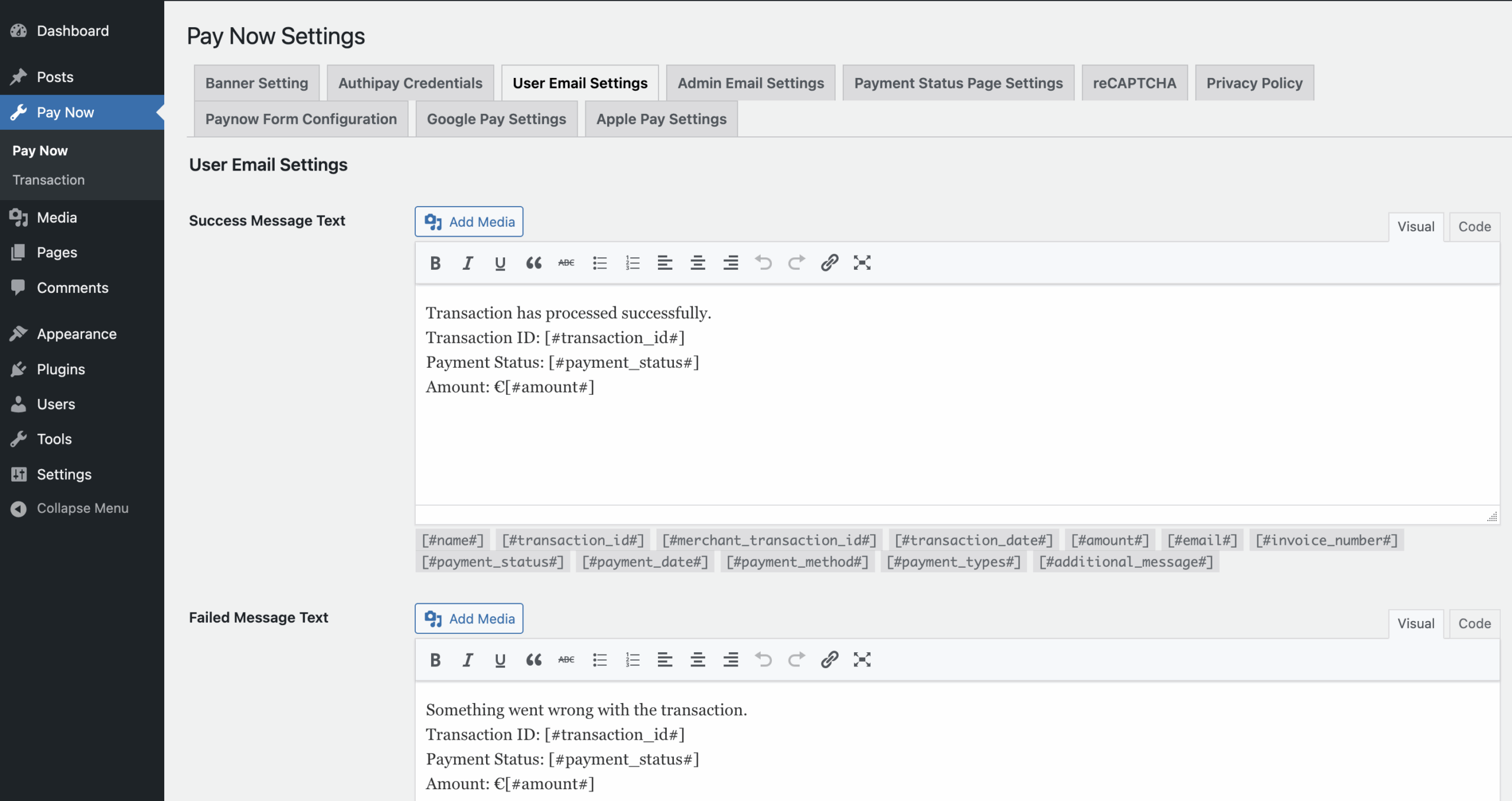
Task: Open fullscreen mode in Success Message editor
Action: (862, 263)
